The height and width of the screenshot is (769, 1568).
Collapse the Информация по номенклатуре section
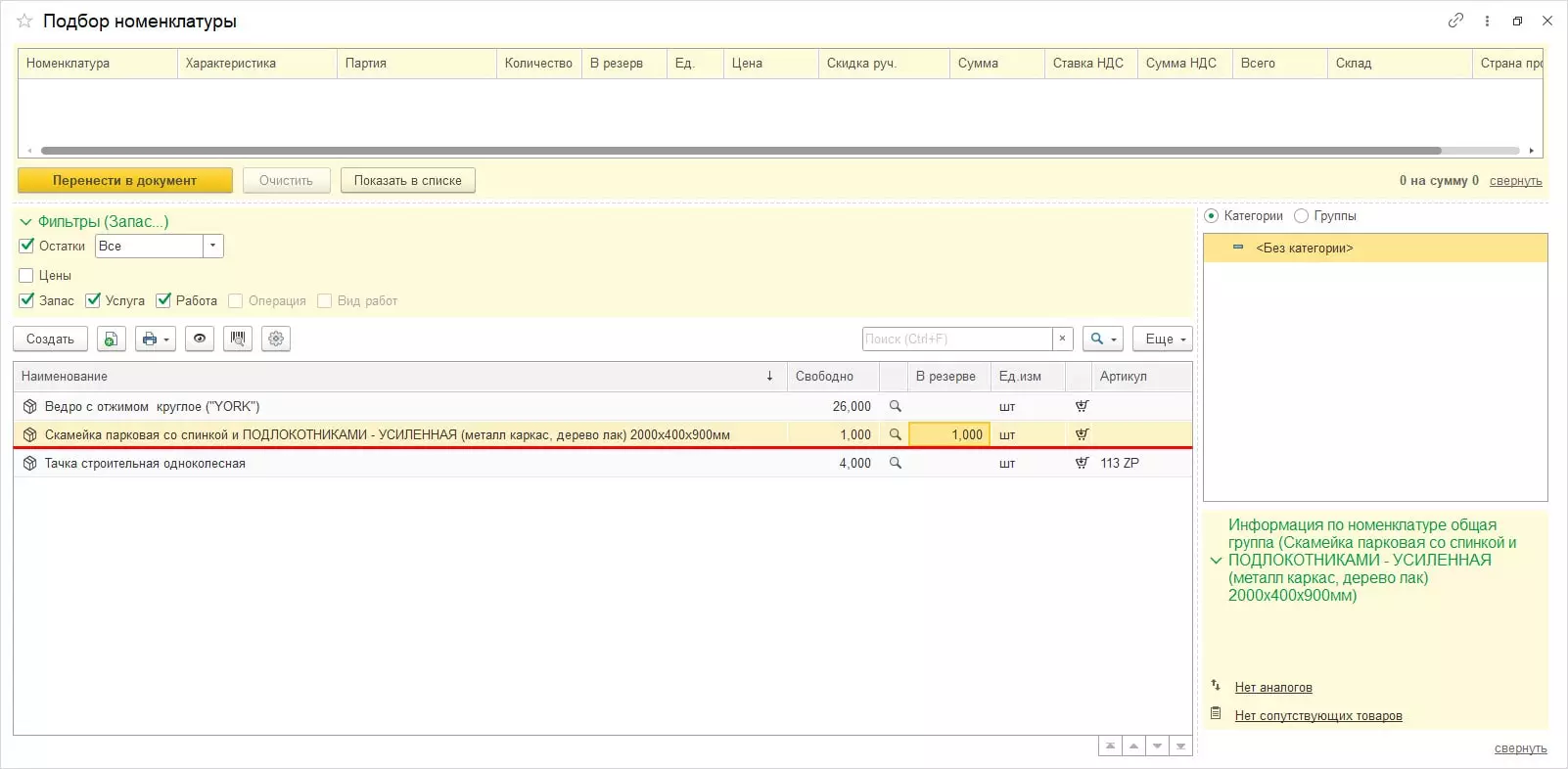1216,561
